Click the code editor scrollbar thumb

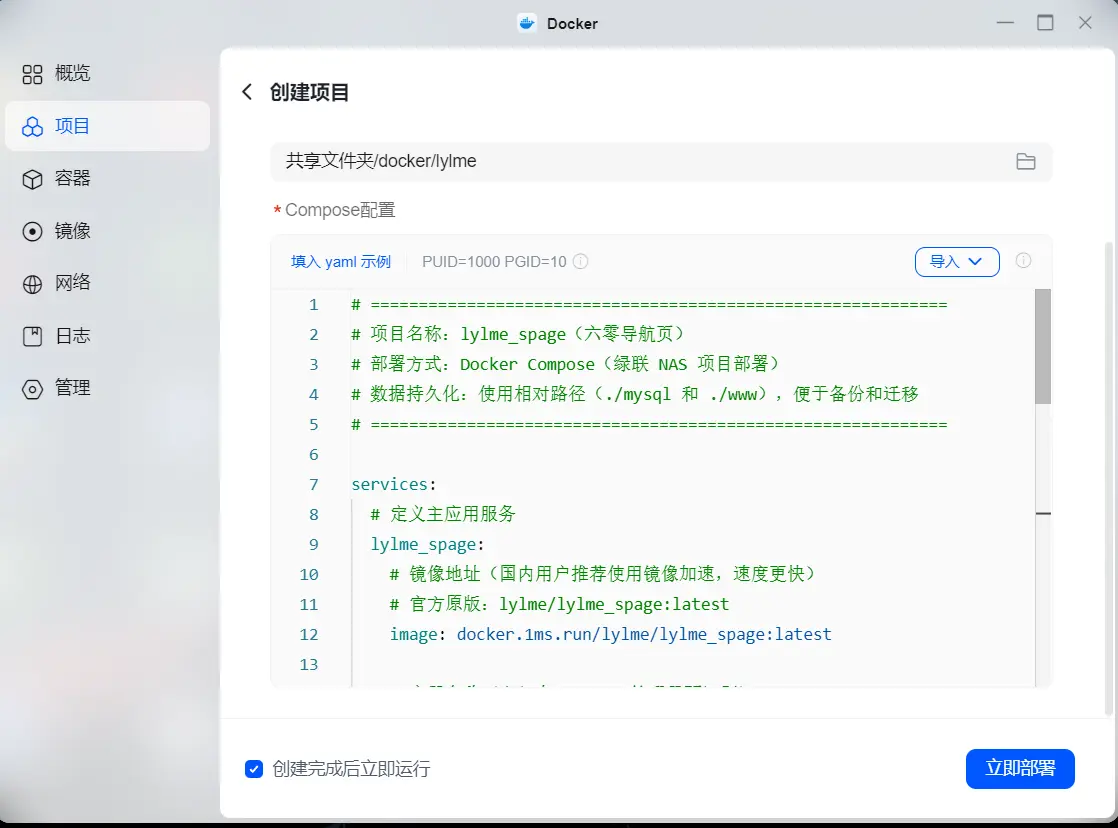click(1042, 346)
